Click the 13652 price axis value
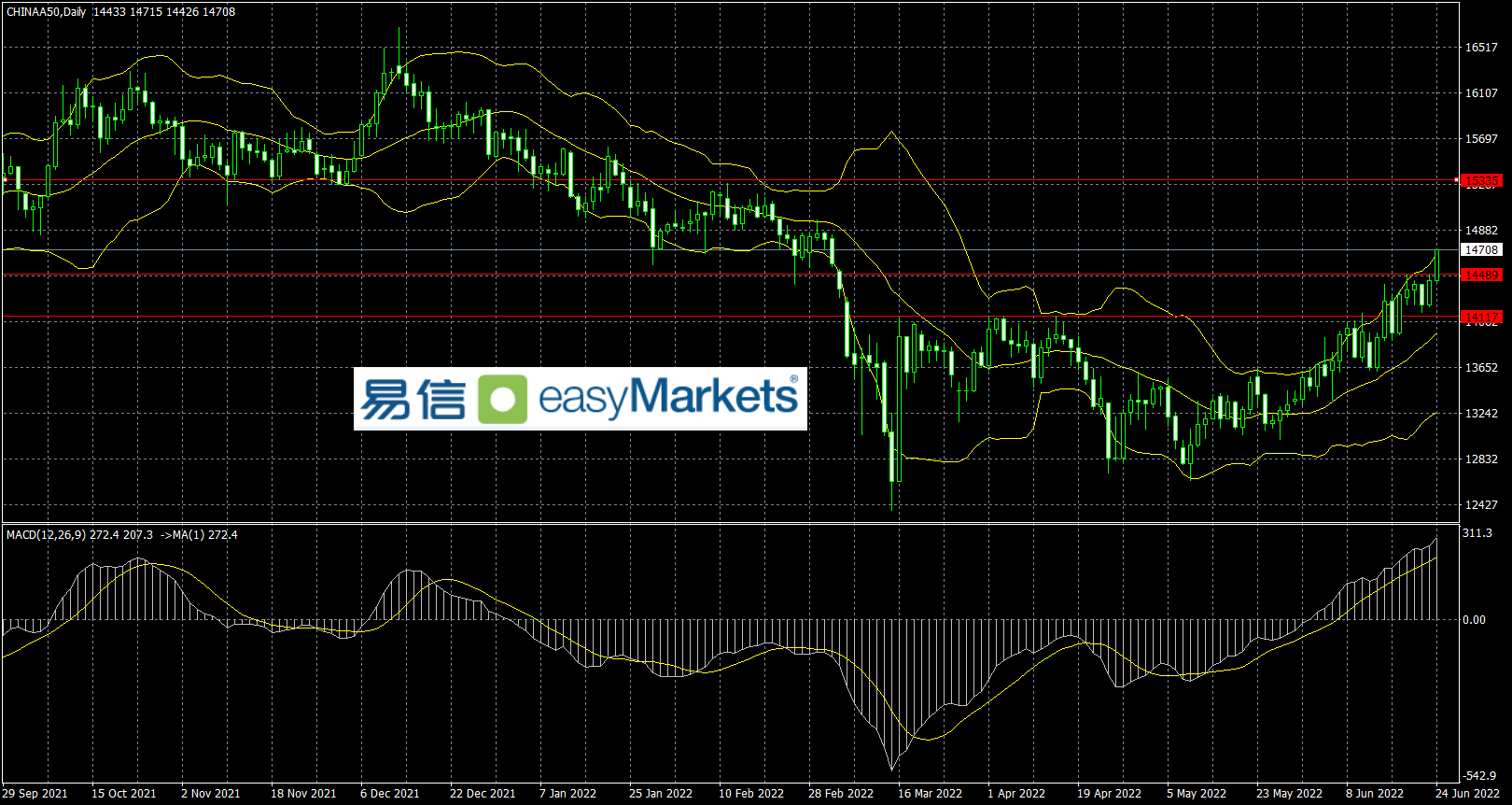 pyautogui.click(x=1481, y=368)
